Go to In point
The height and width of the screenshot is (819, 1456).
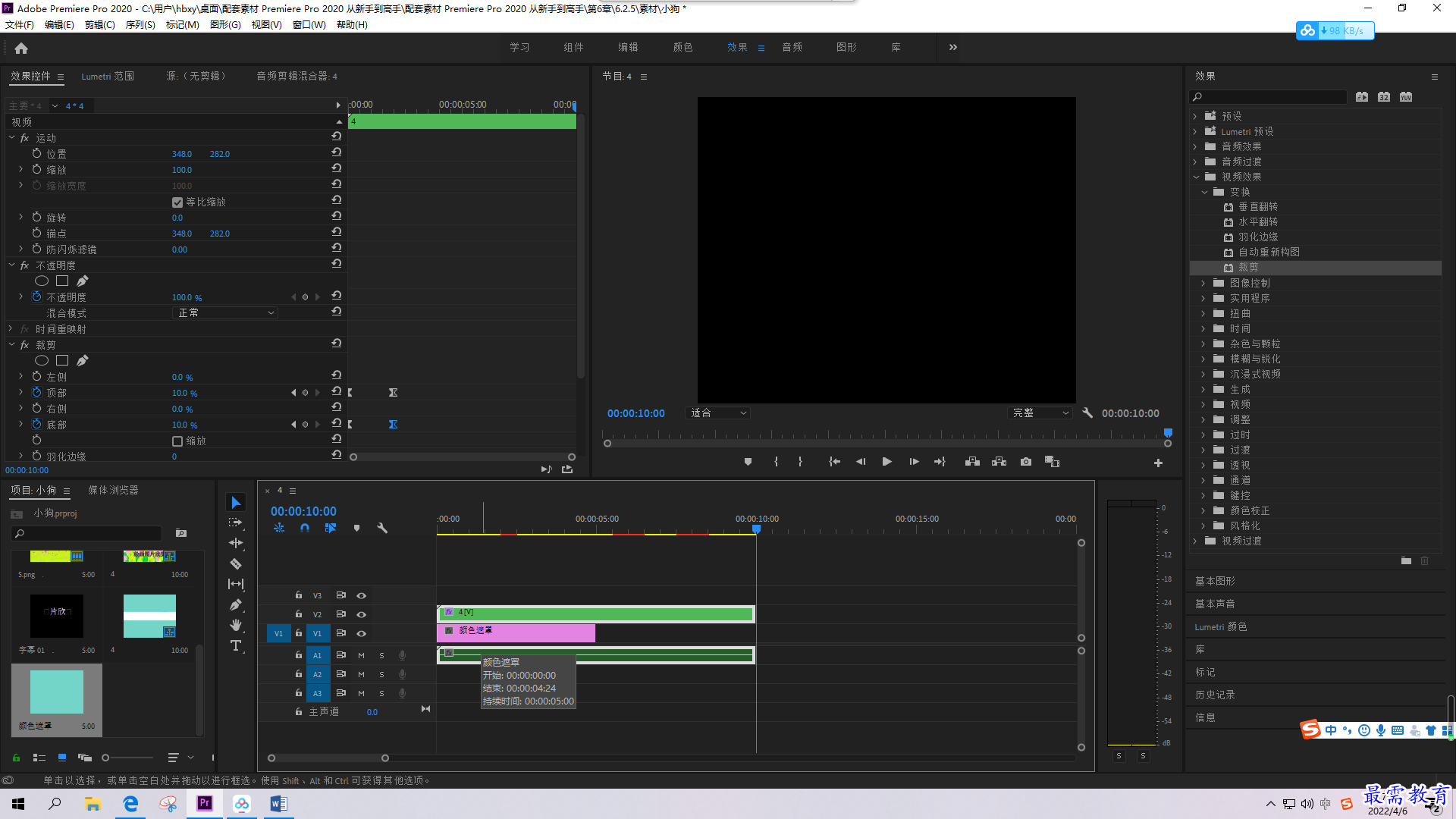click(x=834, y=462)
